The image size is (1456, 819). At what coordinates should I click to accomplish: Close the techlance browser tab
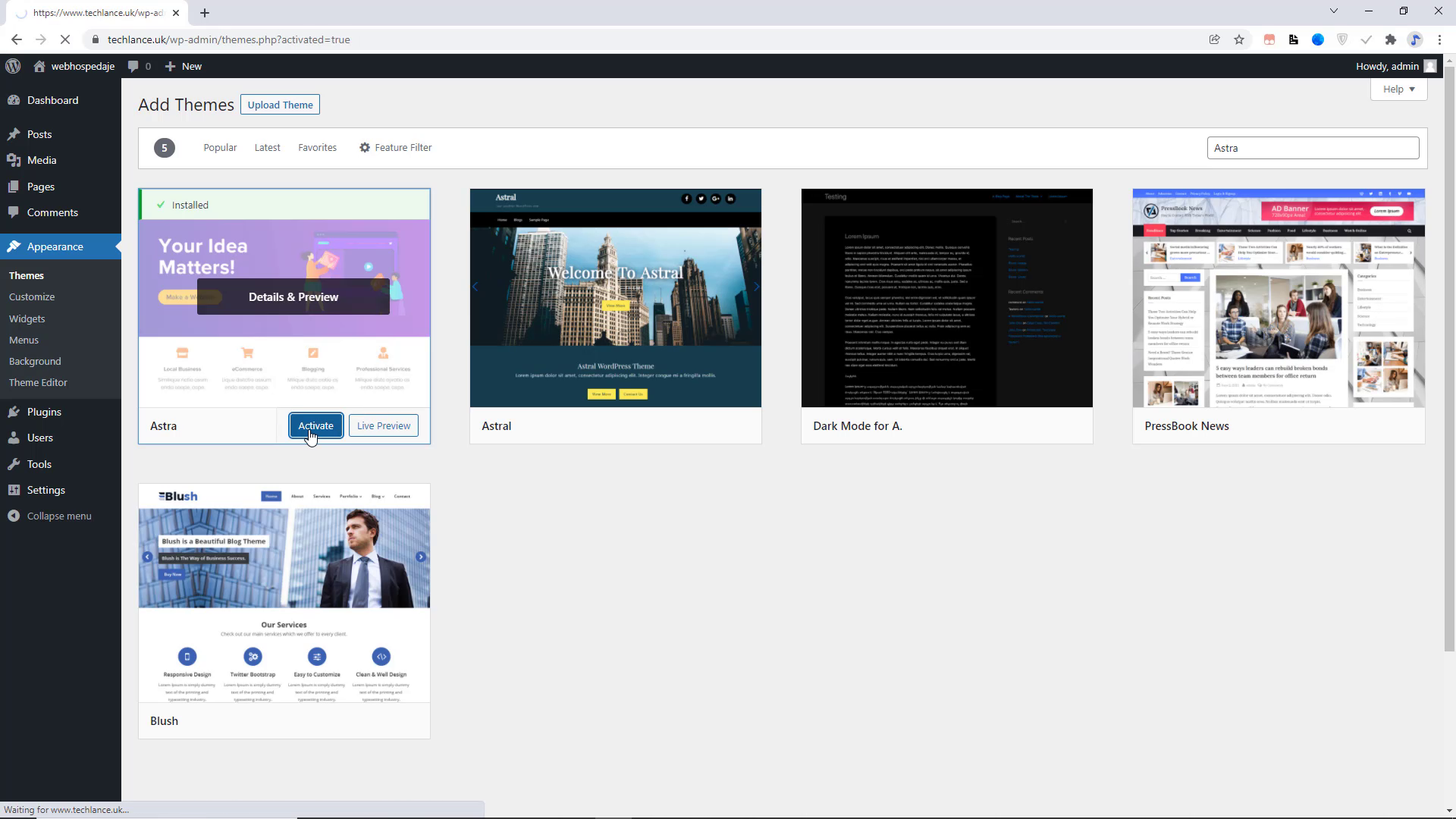pyautogui.click(x=176, y=13)
